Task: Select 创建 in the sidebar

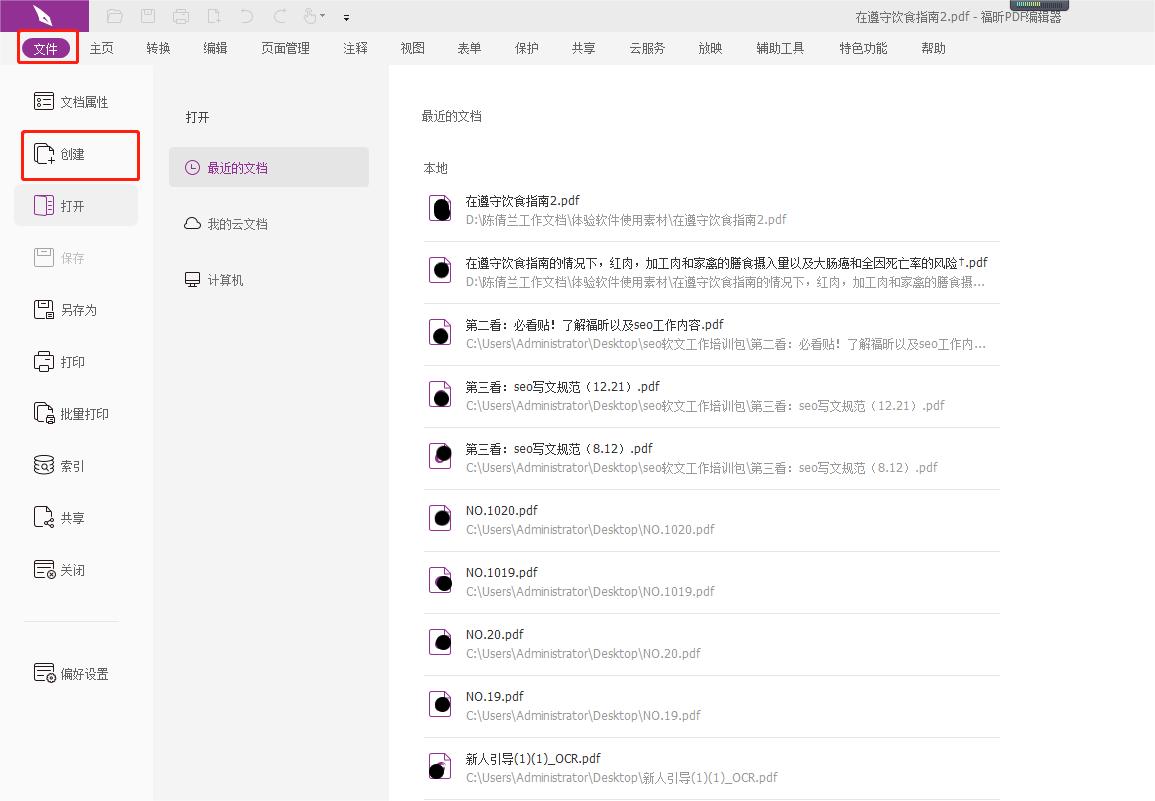Action: [x=71, y=155]
